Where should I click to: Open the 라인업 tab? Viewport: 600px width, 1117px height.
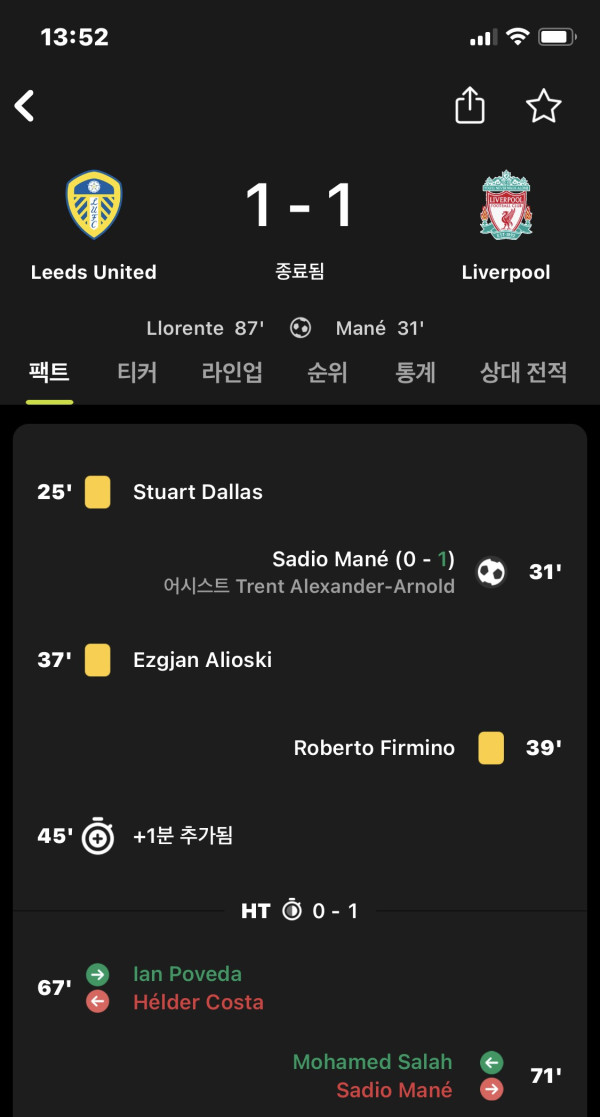coord(232,372)
